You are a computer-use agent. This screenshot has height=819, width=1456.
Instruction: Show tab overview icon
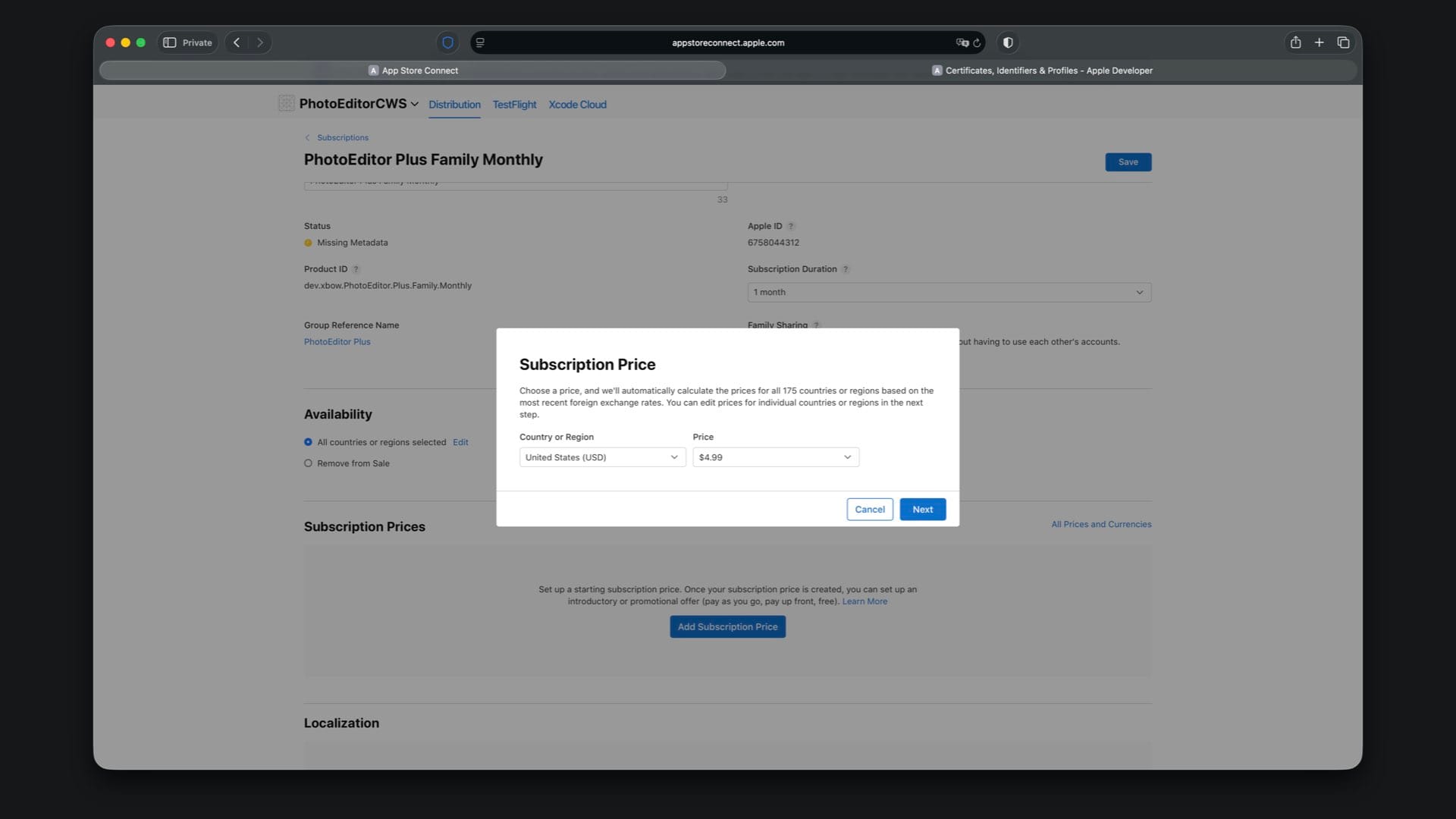click(1343, 42)
